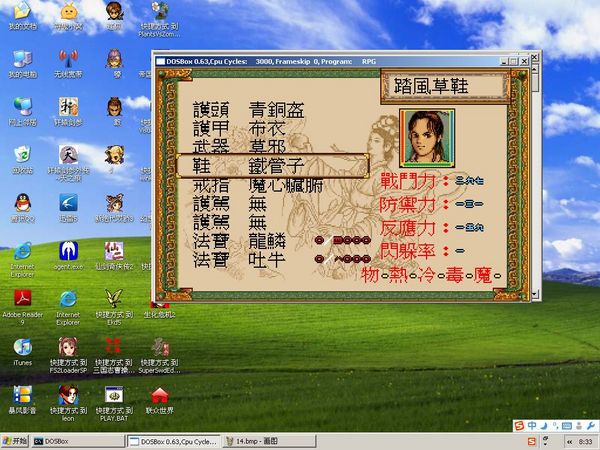This screenshot has height=450, width=600.
Task: Switch to DOSBox 0.63 Cpu Cycles taskbar button
Action: coord(174,441)
